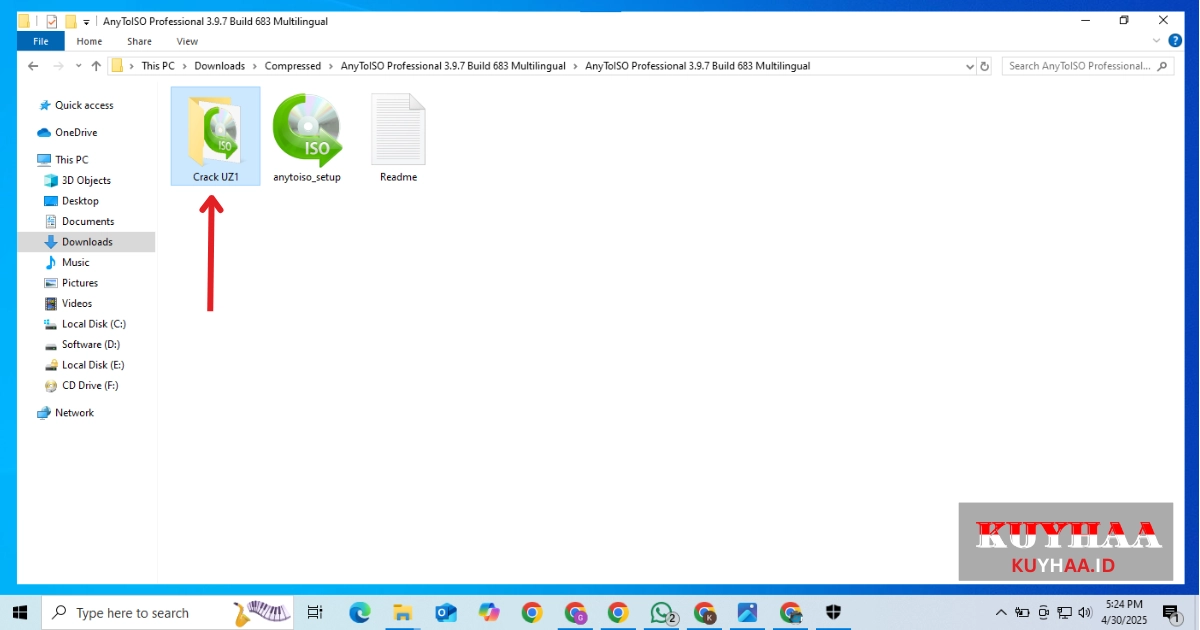Screen dimensions: 1200x630
Task: Click the blue Help question mark icon
Action: click(x=1174, y=41)
